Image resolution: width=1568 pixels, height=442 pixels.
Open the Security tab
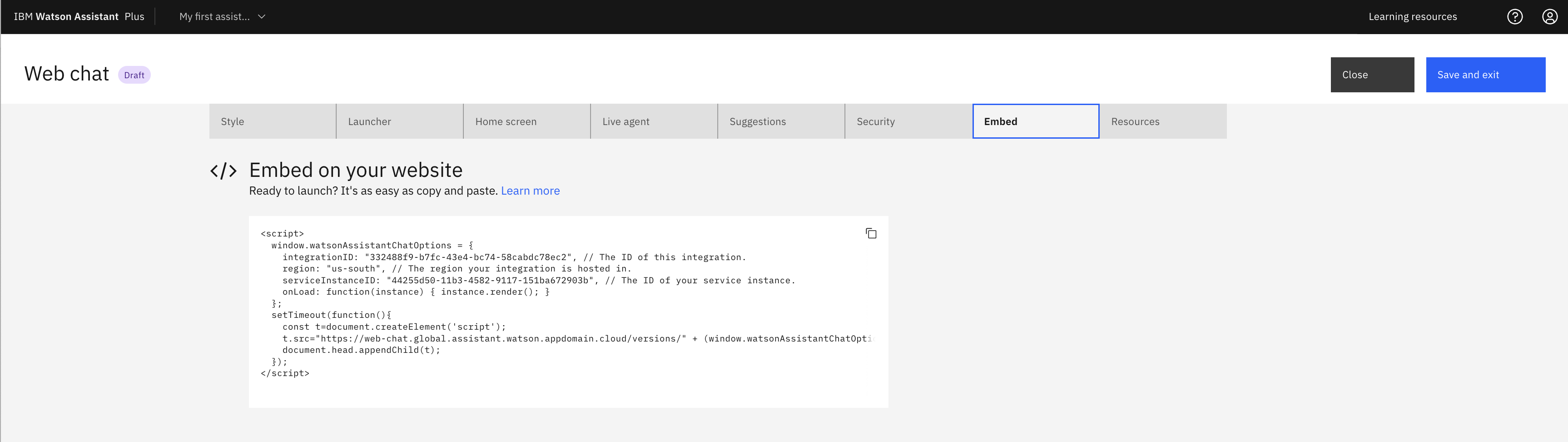pos(908,121)
